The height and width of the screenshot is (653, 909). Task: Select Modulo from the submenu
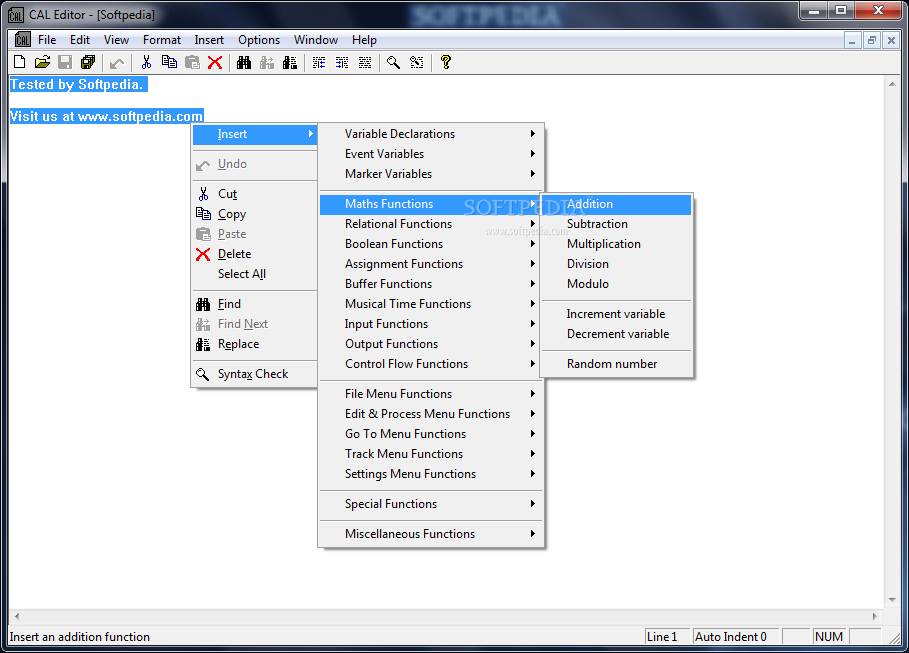tap(616, 284)
